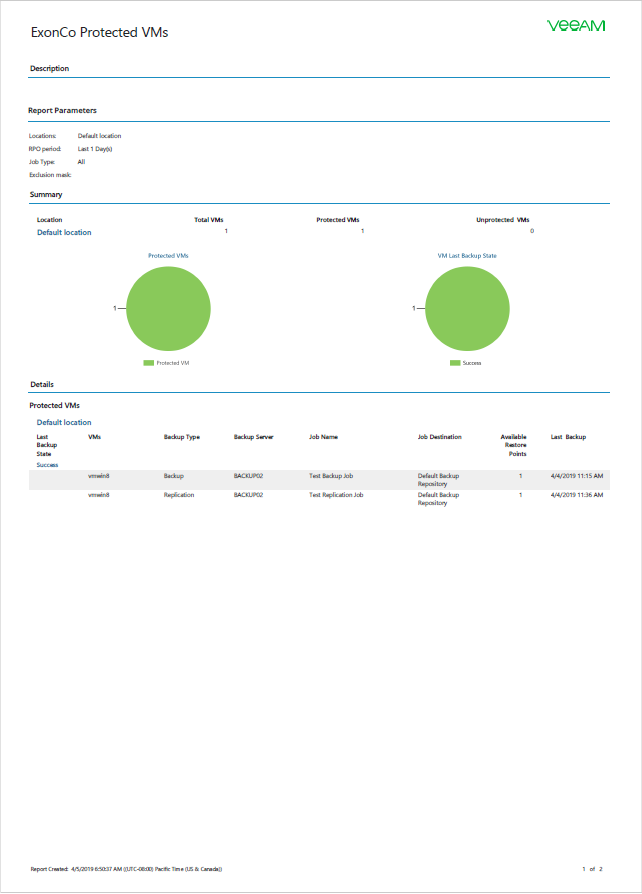Click the page number 1 of 2
The height and width of the screenshot is (894, 642).
(592, 869)
